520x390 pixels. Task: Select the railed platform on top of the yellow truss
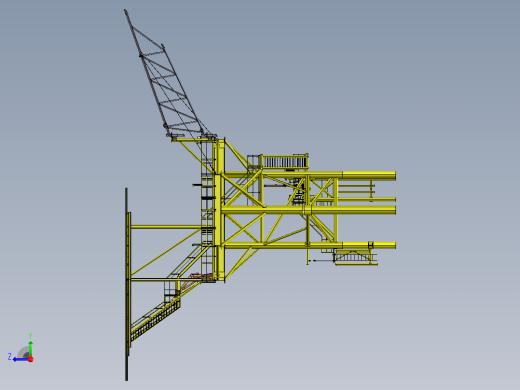pyautogui.click(x=284, y=162)
